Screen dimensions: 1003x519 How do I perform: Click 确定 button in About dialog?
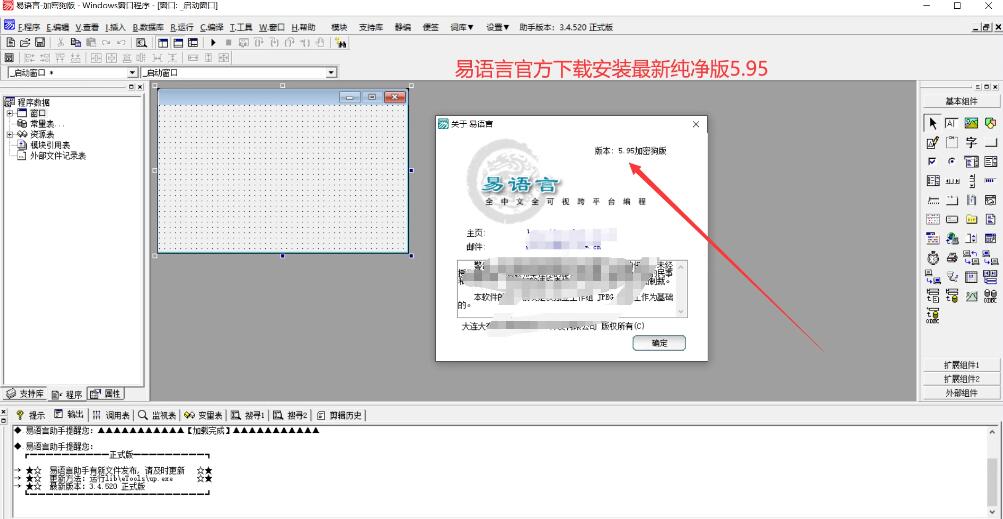pyautogui.click(x=659, y=343)
